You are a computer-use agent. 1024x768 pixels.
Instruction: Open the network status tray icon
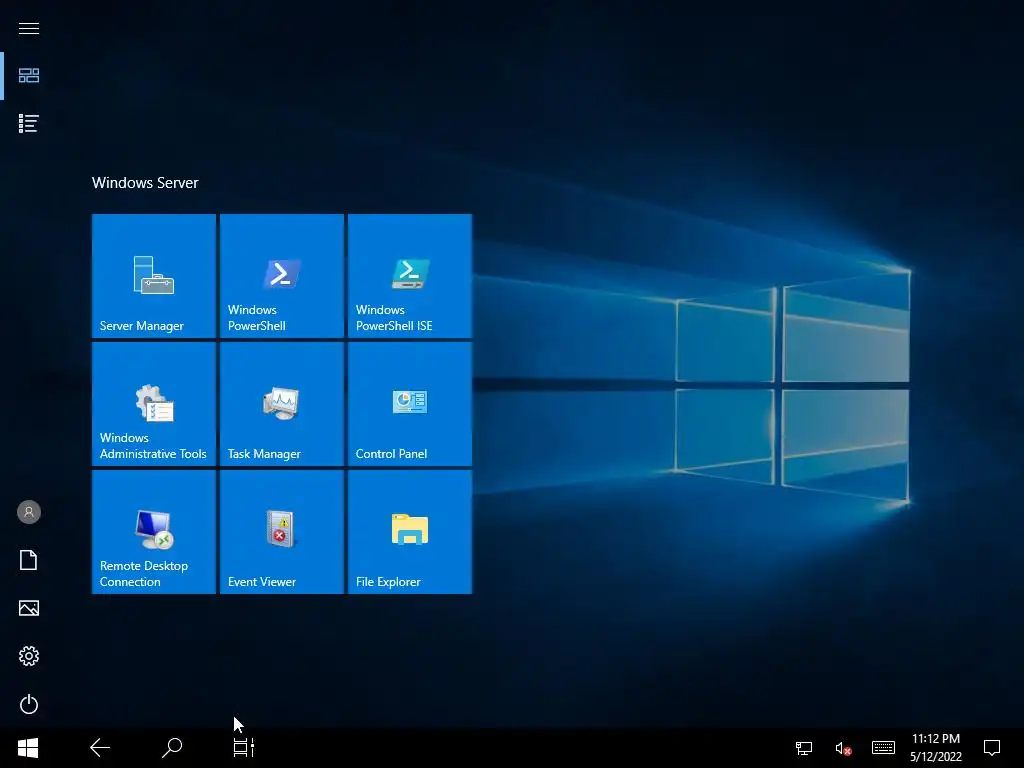click(804, 748)
